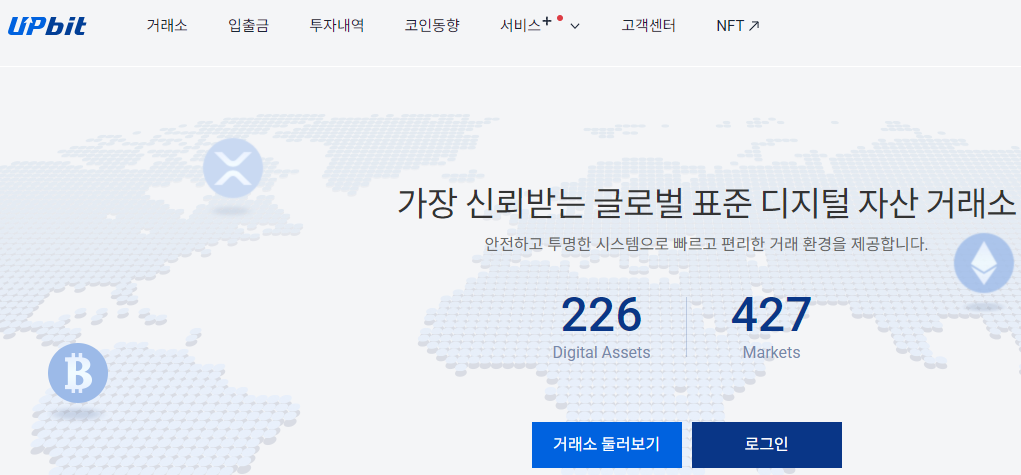The image size is (1021, 475).
Task: Open 투자내역 from the navigation bar
Action: (x=337, y=26)
